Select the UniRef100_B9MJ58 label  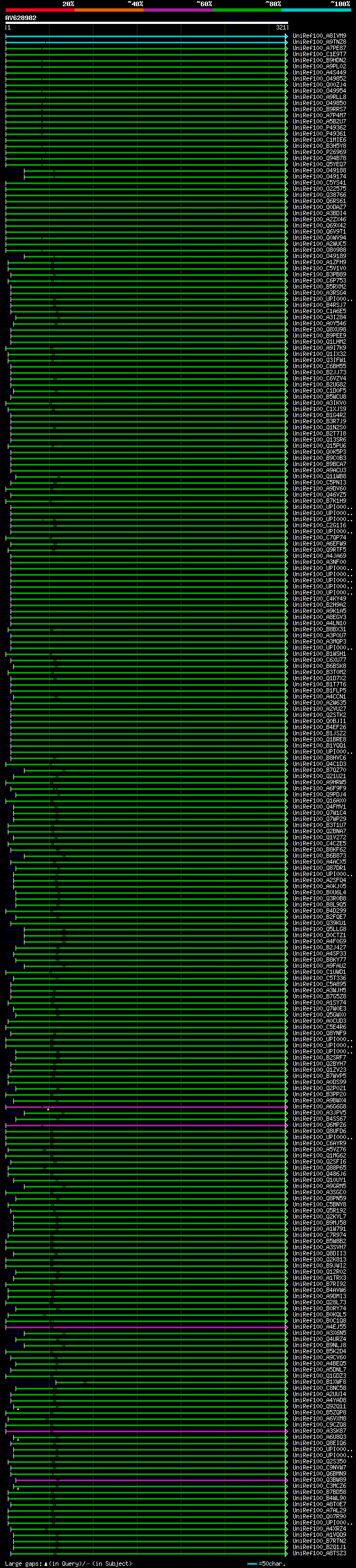(x=319, y=1223)
